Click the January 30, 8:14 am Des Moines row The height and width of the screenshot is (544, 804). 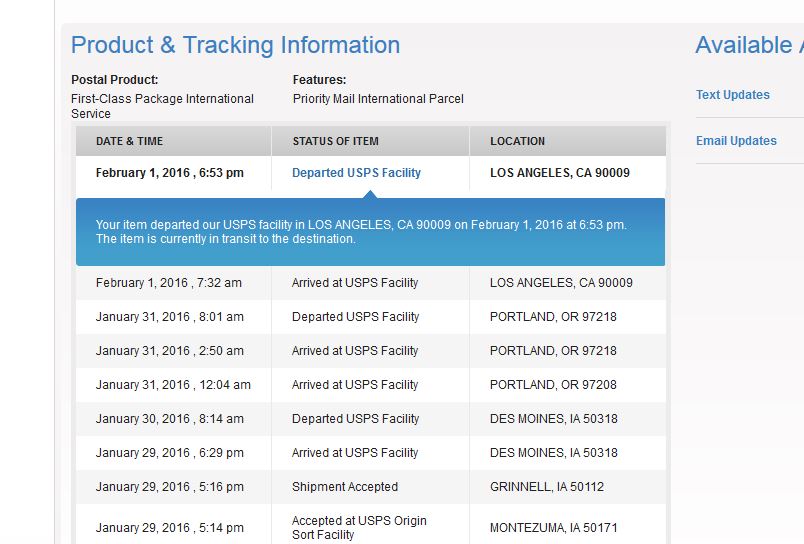pyautogui.click(x=370, y=419)
